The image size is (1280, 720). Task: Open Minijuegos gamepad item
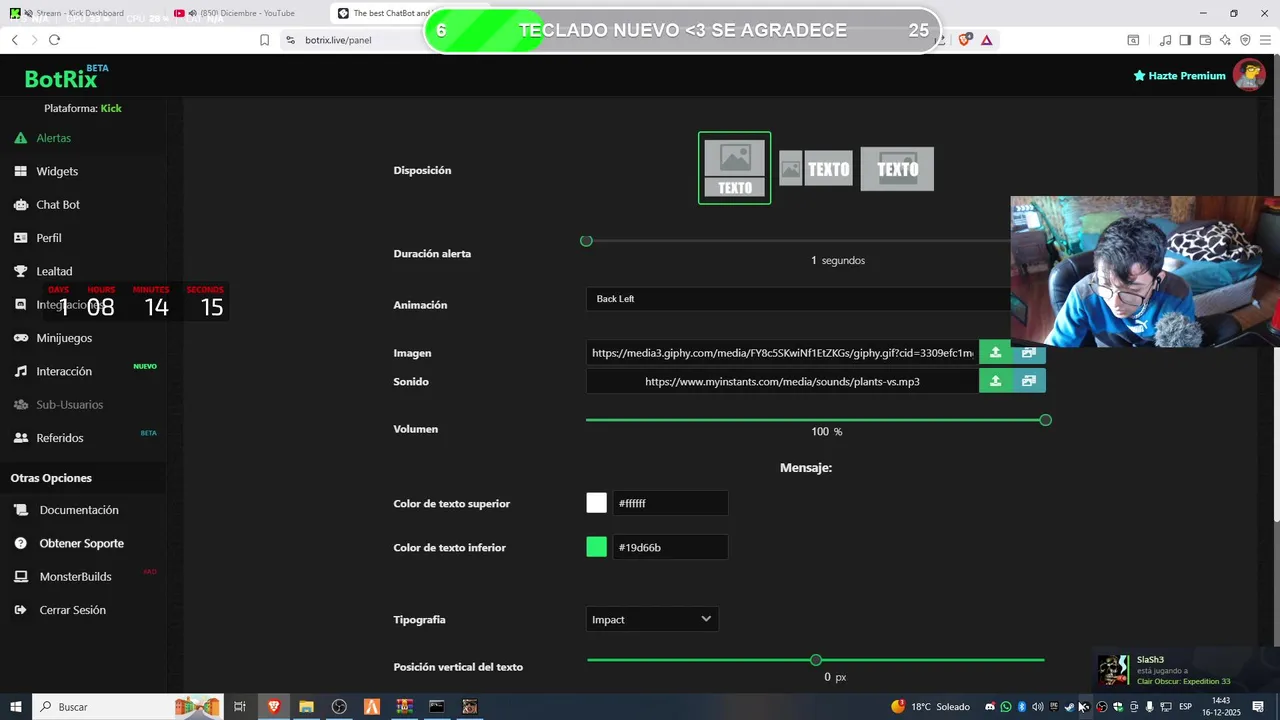click(x=64, y=338)
